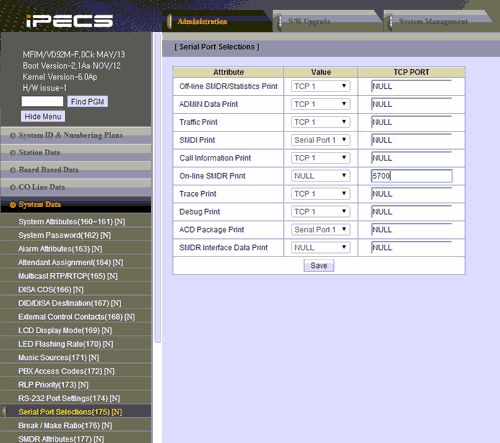Screen dimensions: 500x443
Task: Click the Save button
Action: coord(319,266)
